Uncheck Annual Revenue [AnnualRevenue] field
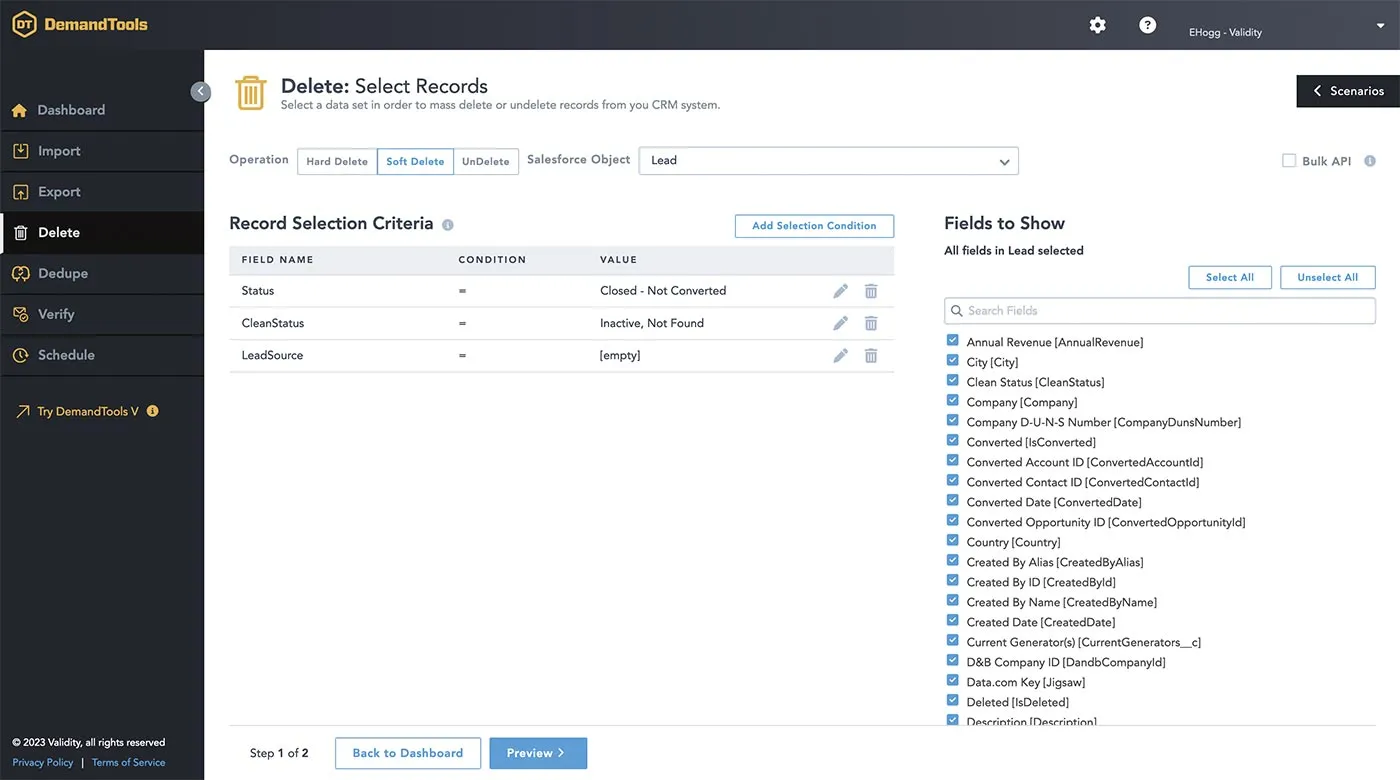The width and height of the screenshot is (1400, 780). 952,341
